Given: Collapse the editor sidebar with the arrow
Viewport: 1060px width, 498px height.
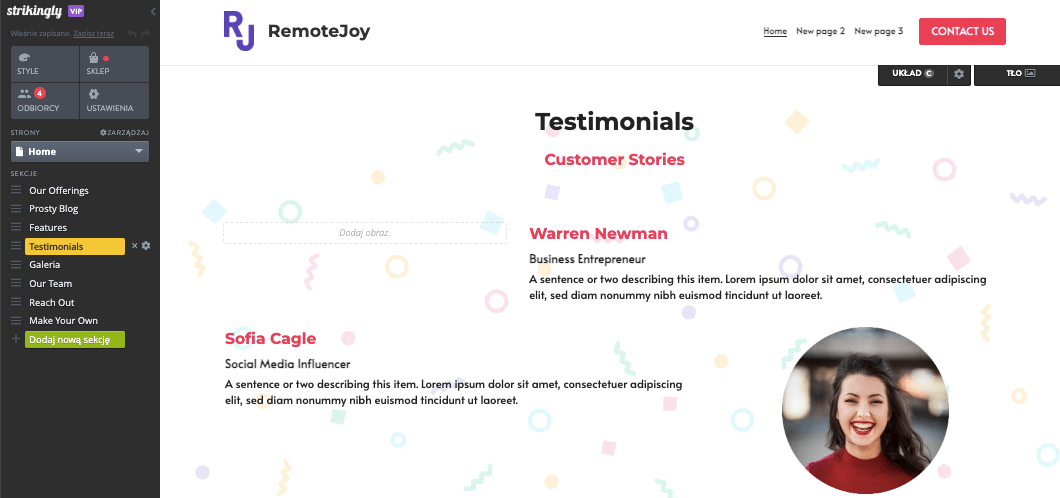Looking at the screenshot, I should pos(153,11).
